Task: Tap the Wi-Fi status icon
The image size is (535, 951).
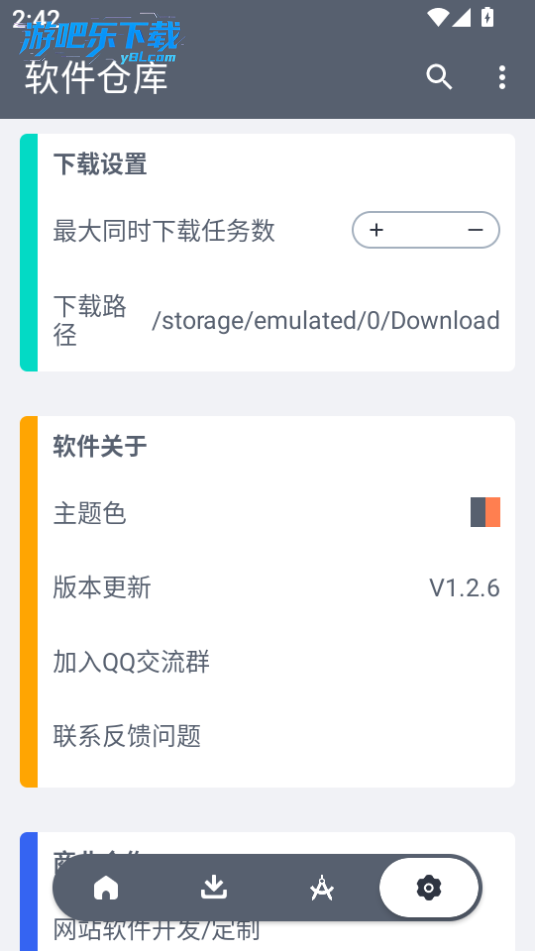Action: coord(437,17)
